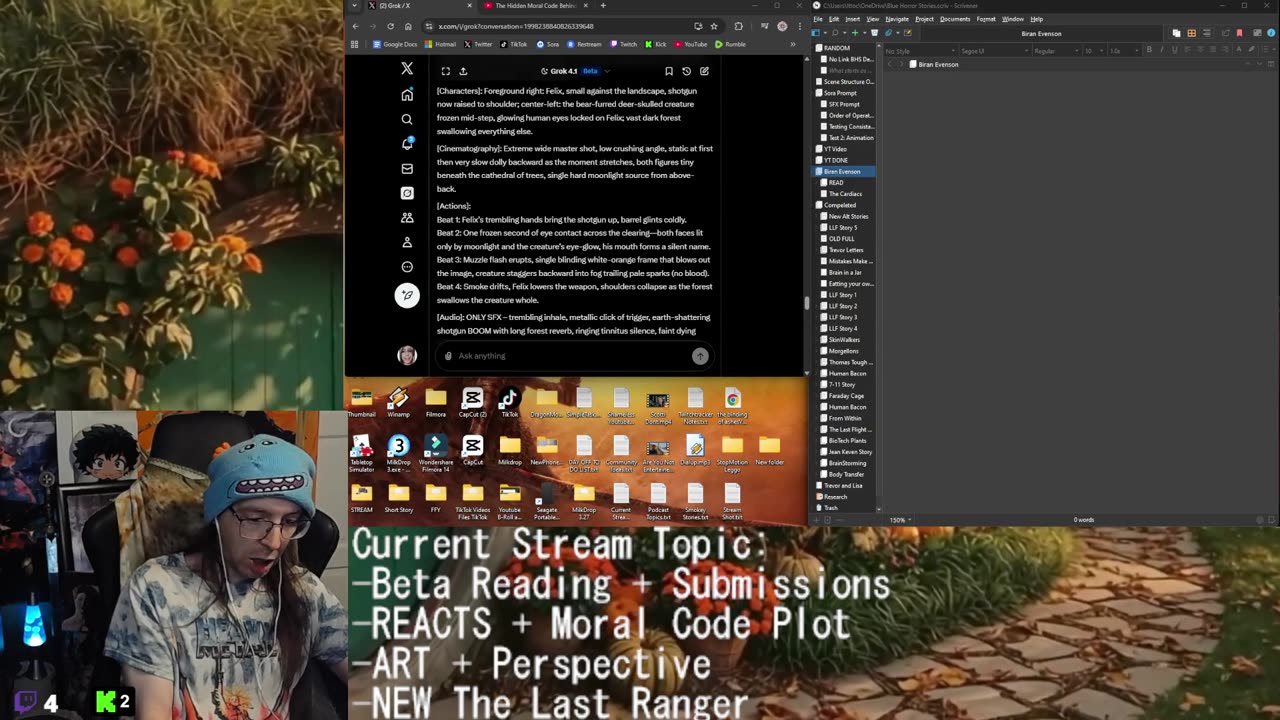Open Scrivener Format menu
Image resolution: width=1280 pixels, height=720 pixels.
[x=986, y=19]
